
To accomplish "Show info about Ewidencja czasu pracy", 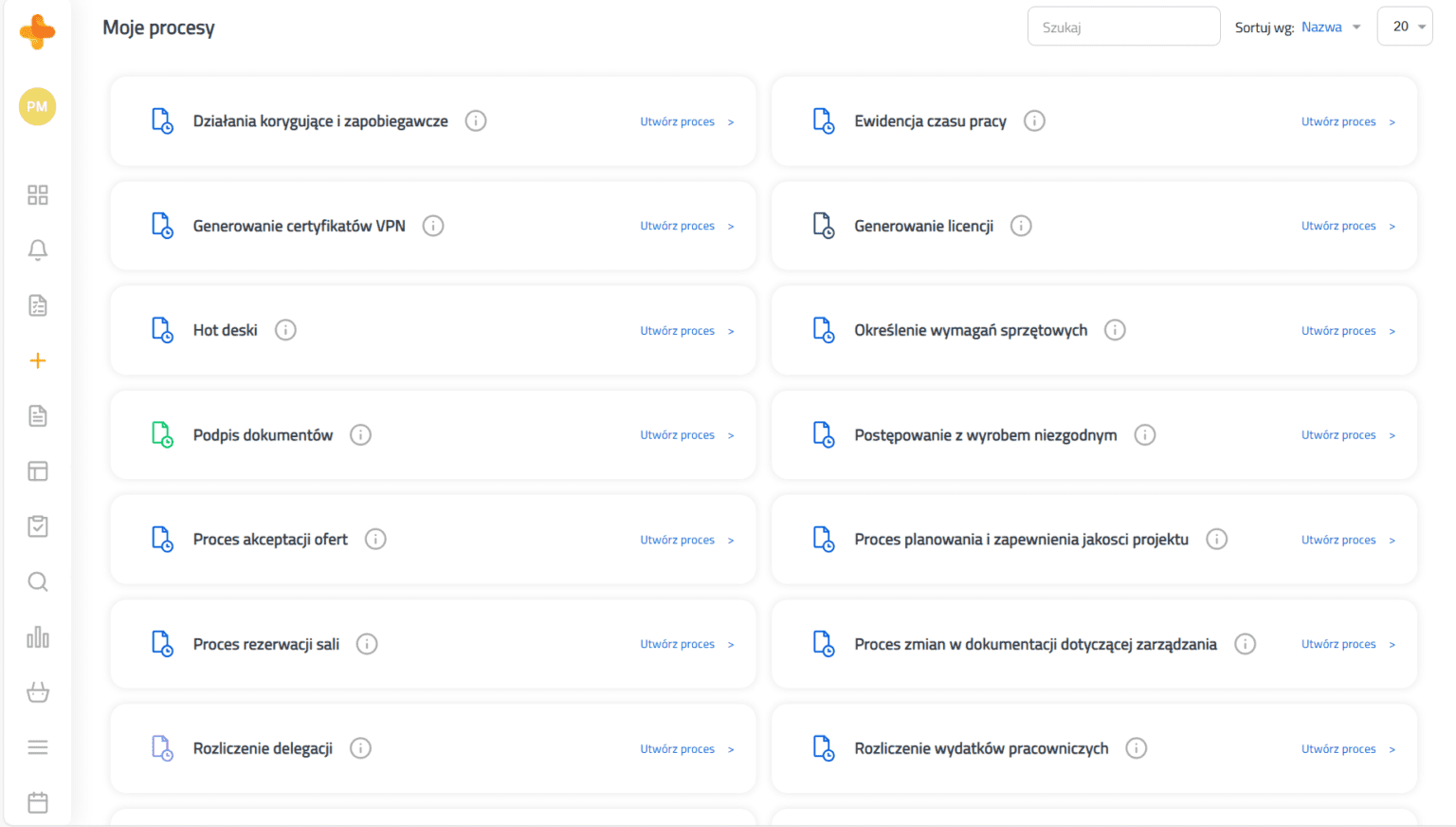I will point(1034,120).
